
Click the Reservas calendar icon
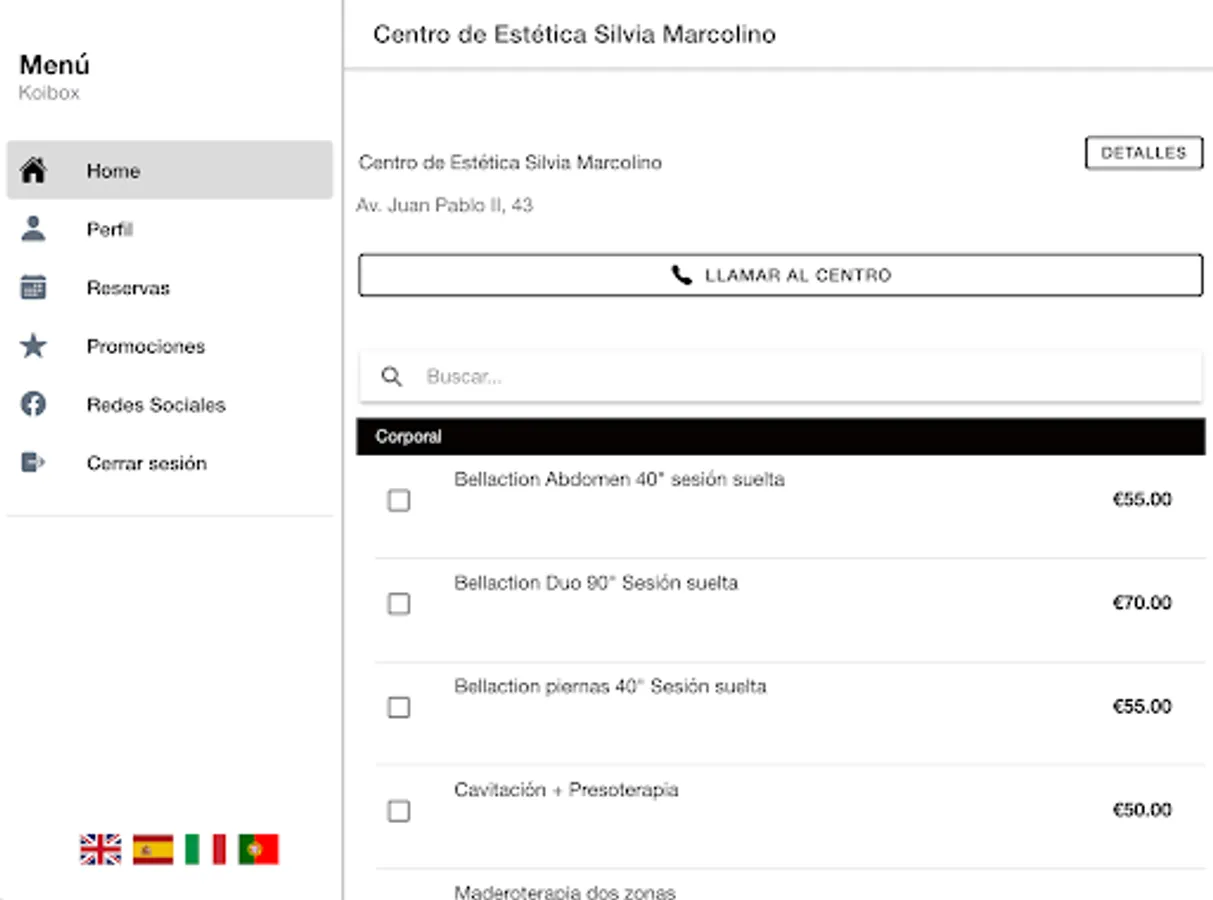(34, 288)
